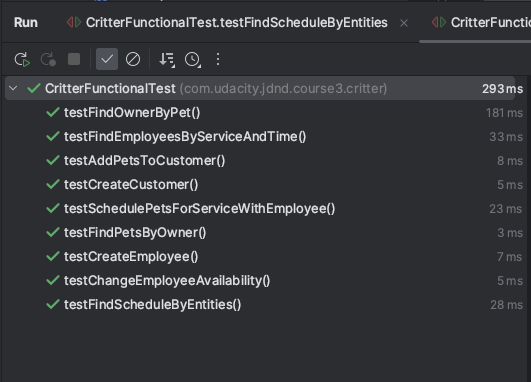The height and width of the screenshot is (382, 531).
Task: Click the Rerun failed tests icon
Action: 48,59
